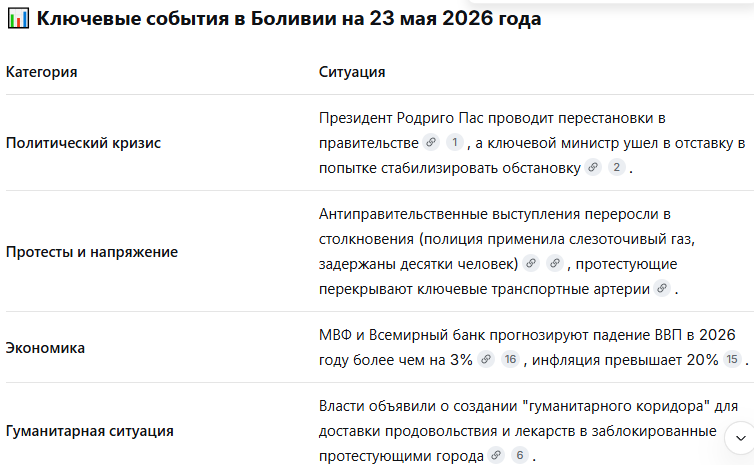Viewport: 754px width, 465px height.
Task: Open citation badge number 16
Action: click(x=510, y=359)
